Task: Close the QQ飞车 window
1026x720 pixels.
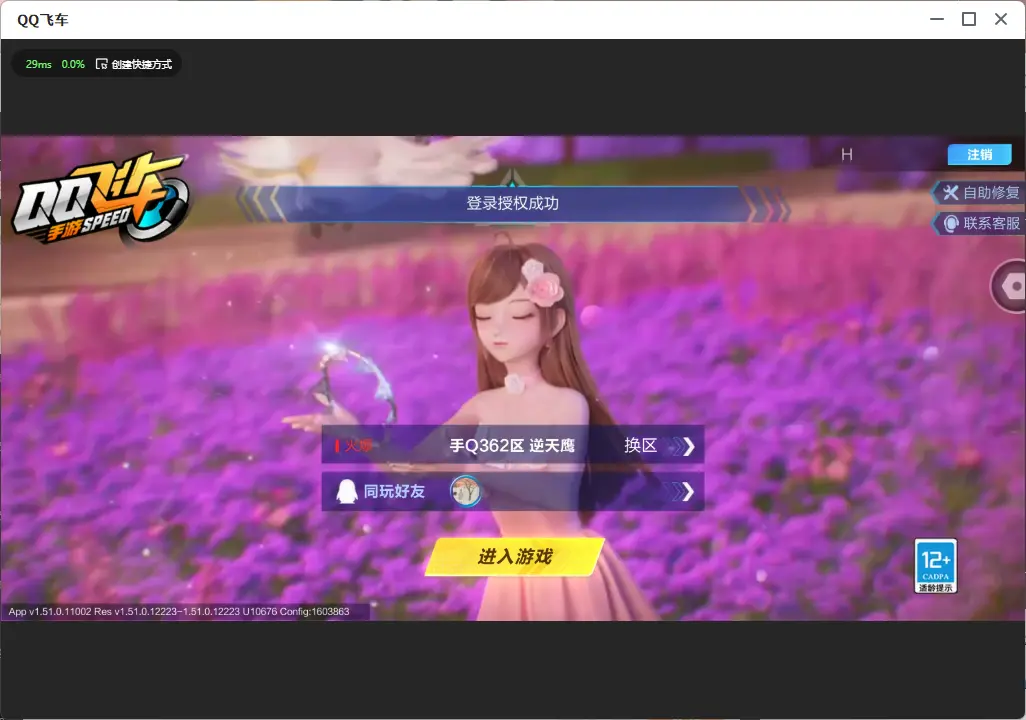Action: [1000, 19]
